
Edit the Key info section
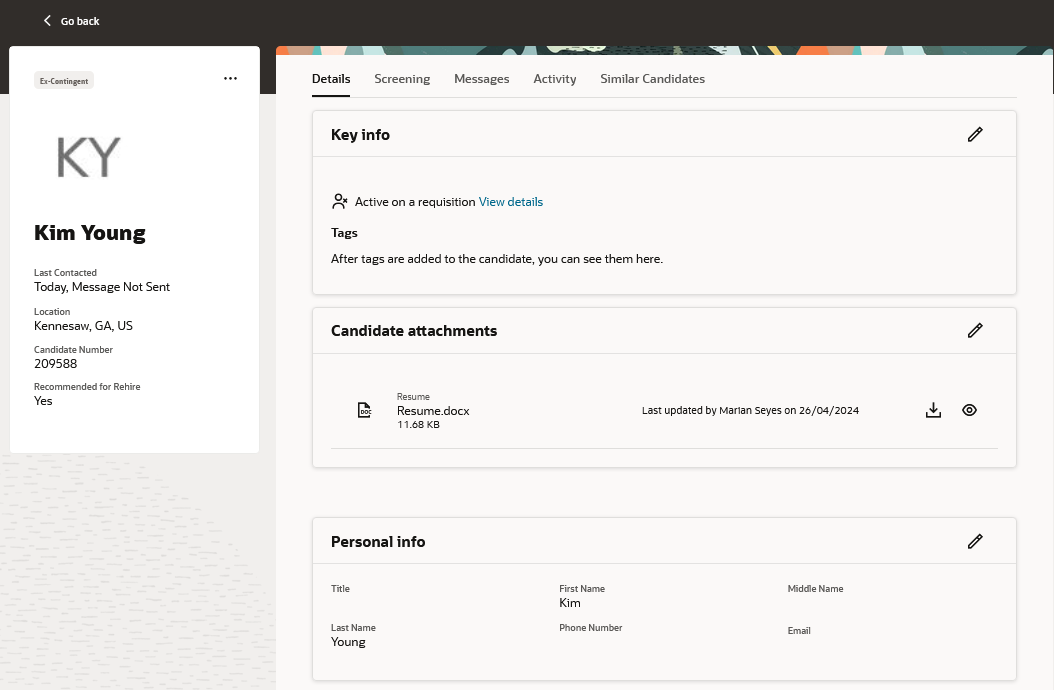tap(975, 135)
